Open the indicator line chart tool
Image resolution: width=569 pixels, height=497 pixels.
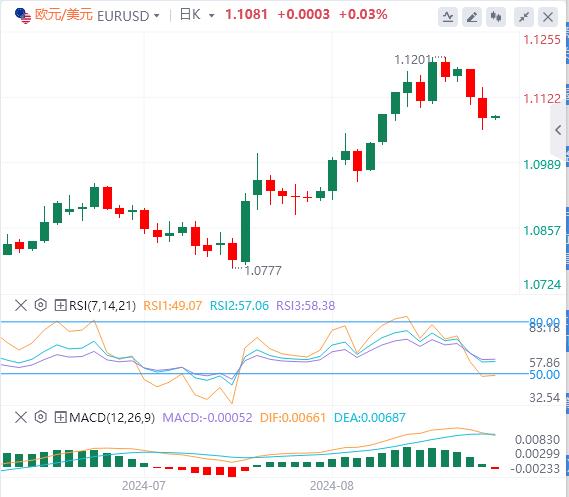(x=448, y=17)
